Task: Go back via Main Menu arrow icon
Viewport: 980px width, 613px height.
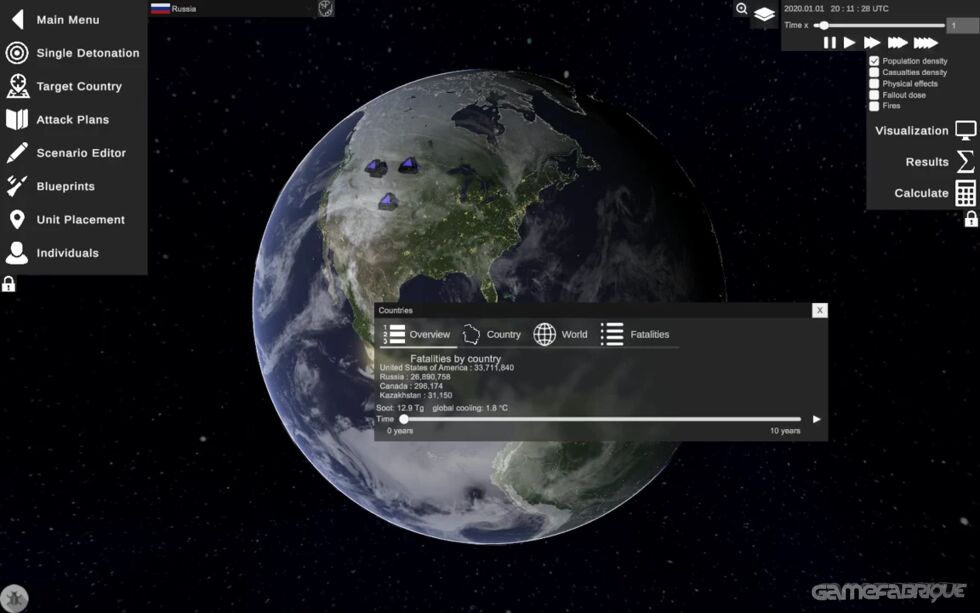Action: (x=18, y=19)
